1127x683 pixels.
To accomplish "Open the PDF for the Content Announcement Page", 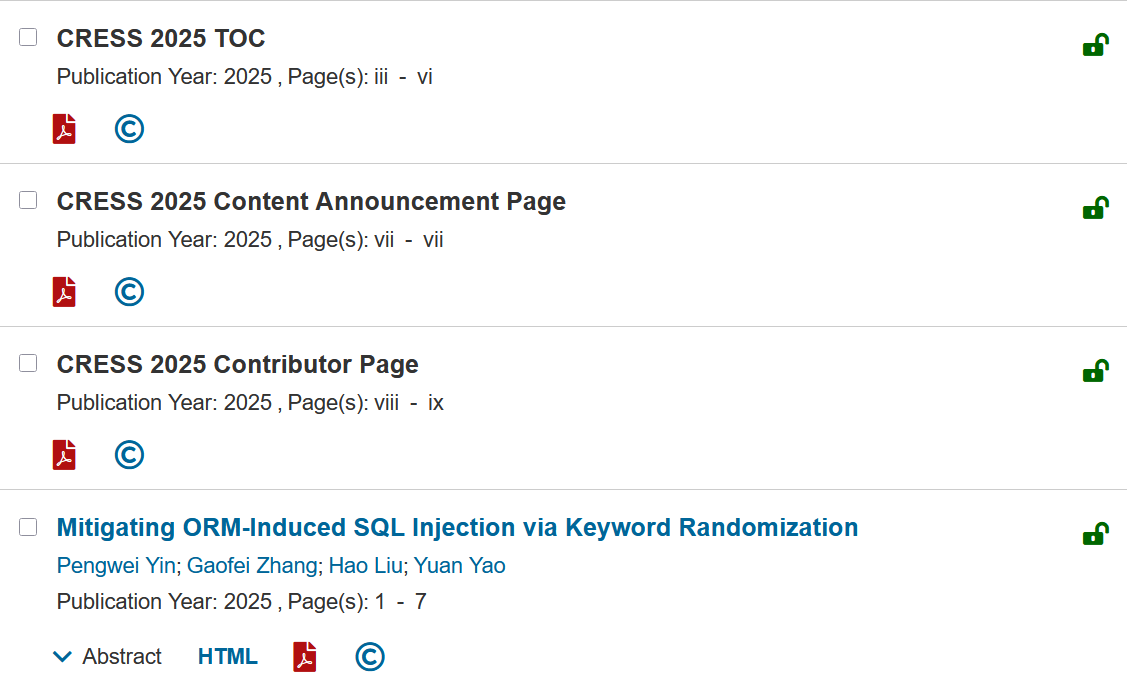I will pyautogui.click(x=64, y=292).
